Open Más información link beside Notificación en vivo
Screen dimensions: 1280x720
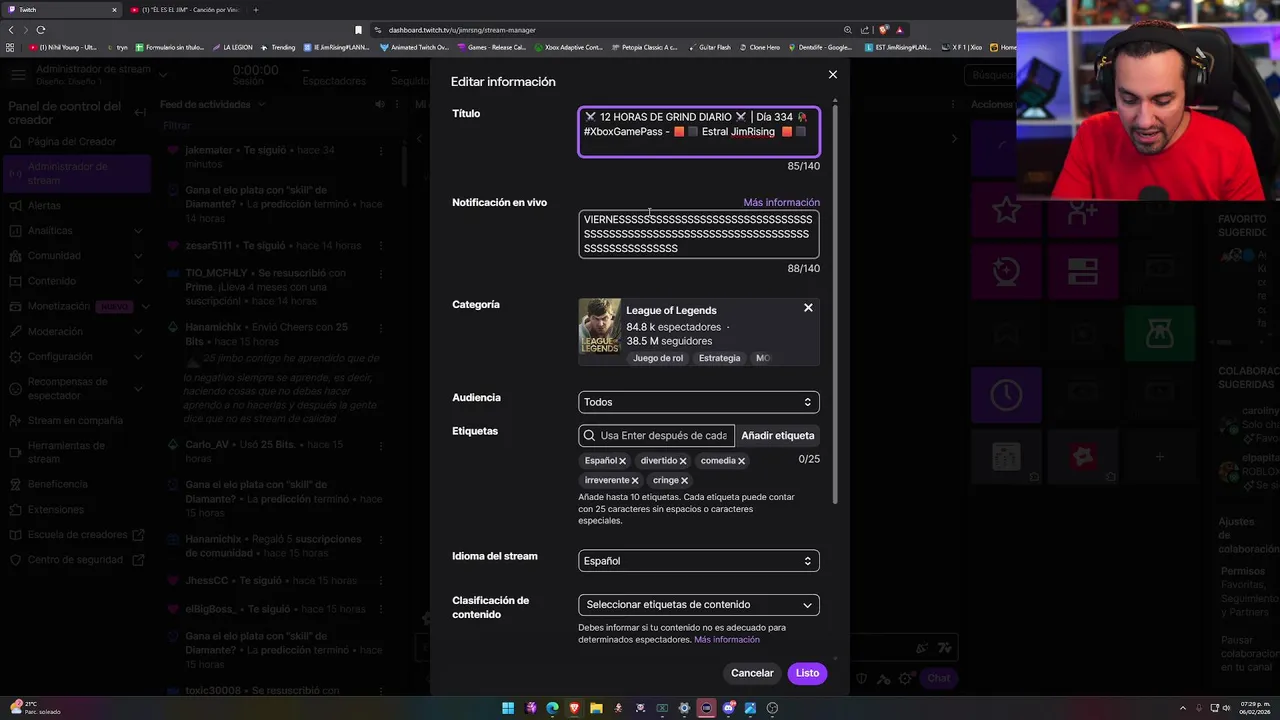tap(781, 203)
